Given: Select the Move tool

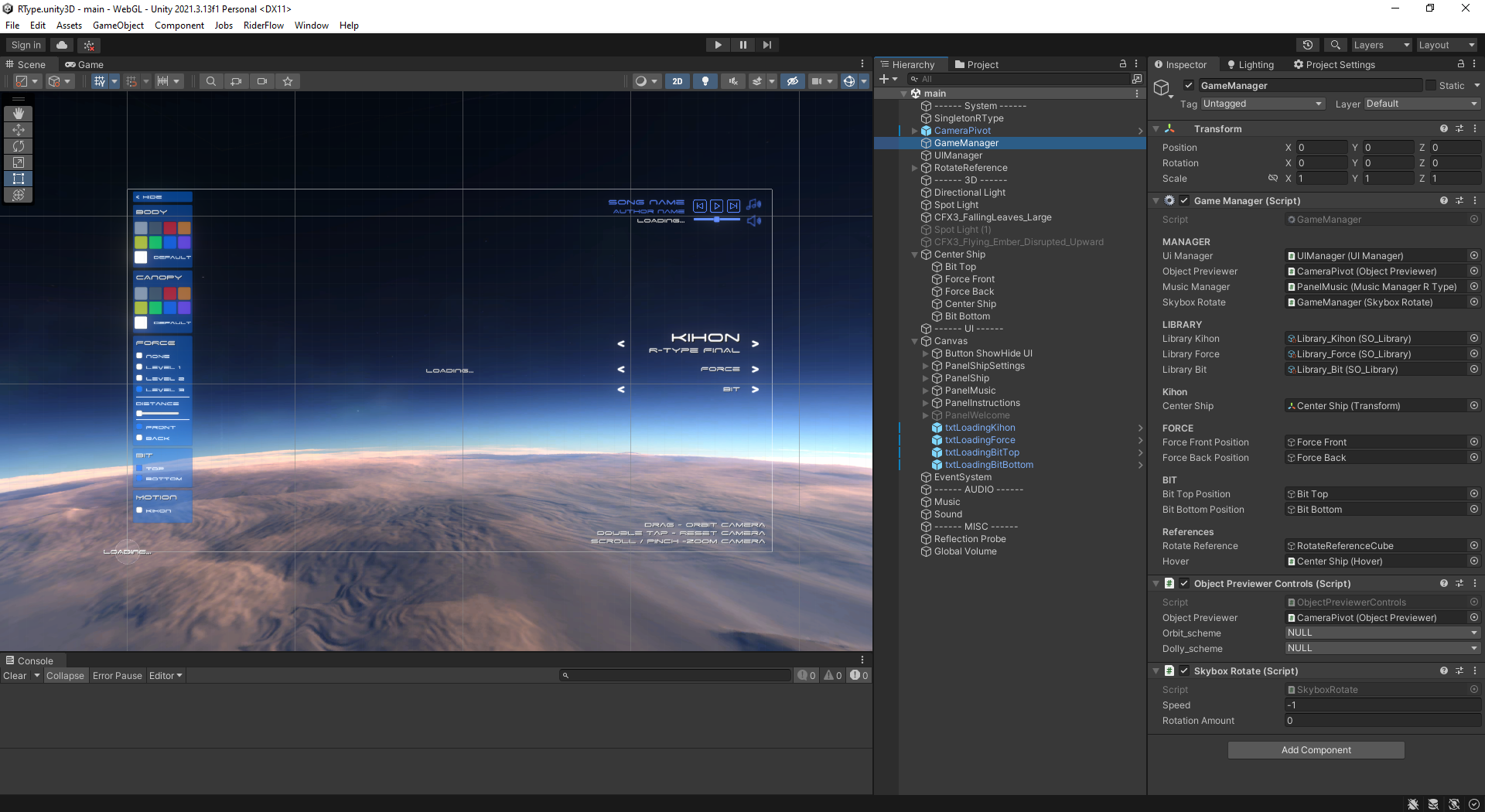Looking at the screenshot, I should pos(19,130).
